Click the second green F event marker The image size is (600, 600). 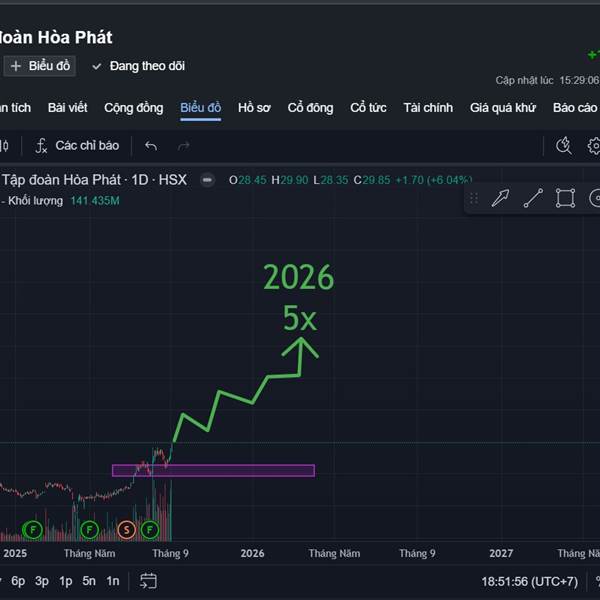[x=90, y=530]
